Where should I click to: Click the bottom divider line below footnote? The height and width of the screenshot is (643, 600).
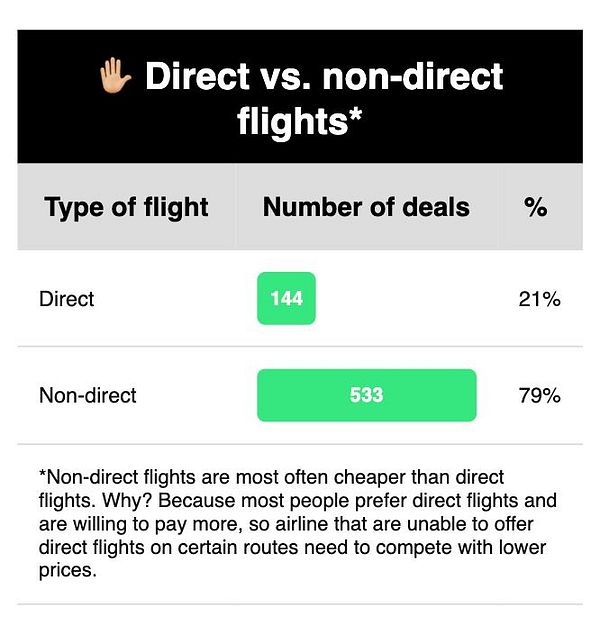click(299, 604)
